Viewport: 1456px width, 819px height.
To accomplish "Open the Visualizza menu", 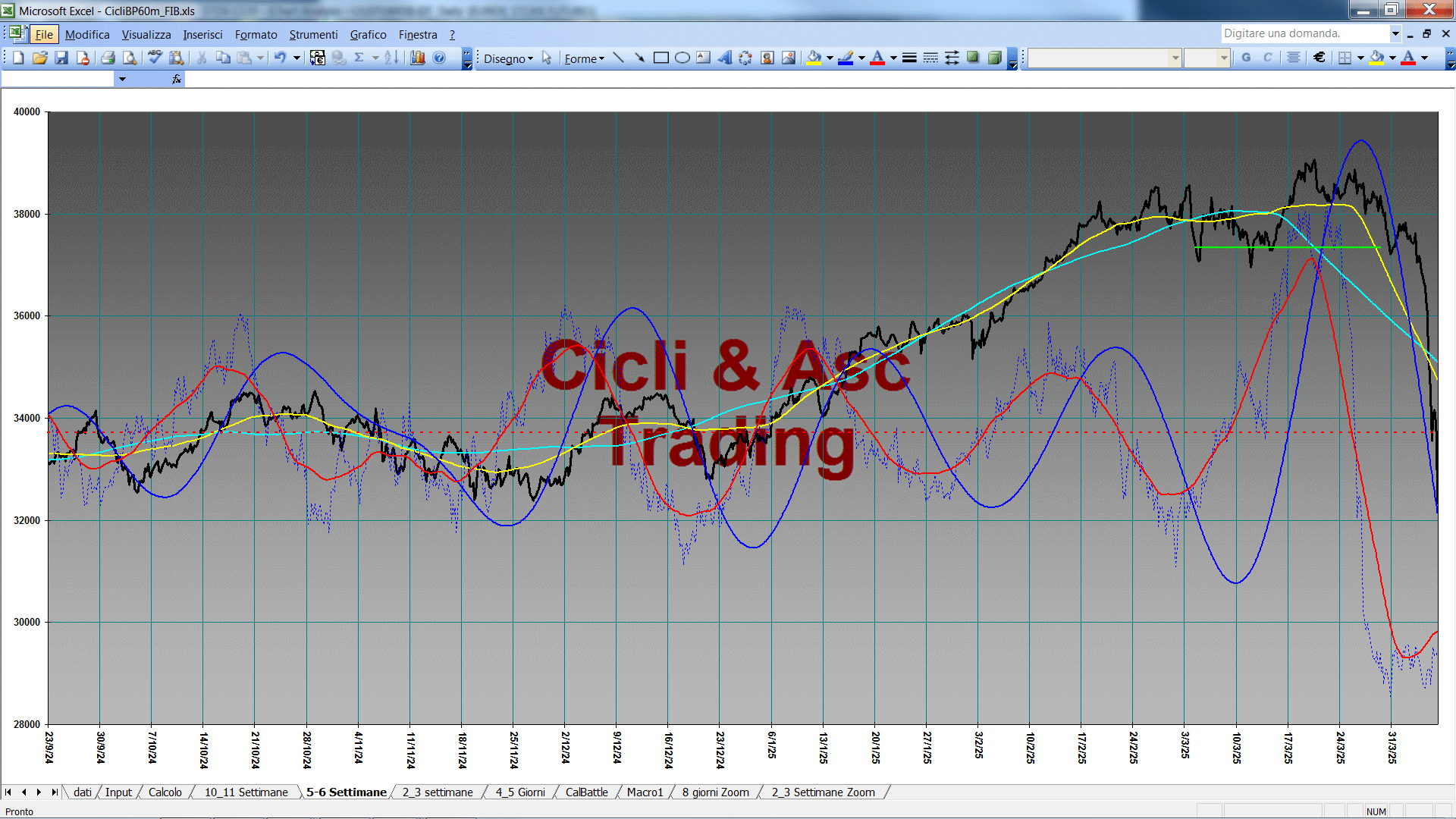I will (146, 34).
